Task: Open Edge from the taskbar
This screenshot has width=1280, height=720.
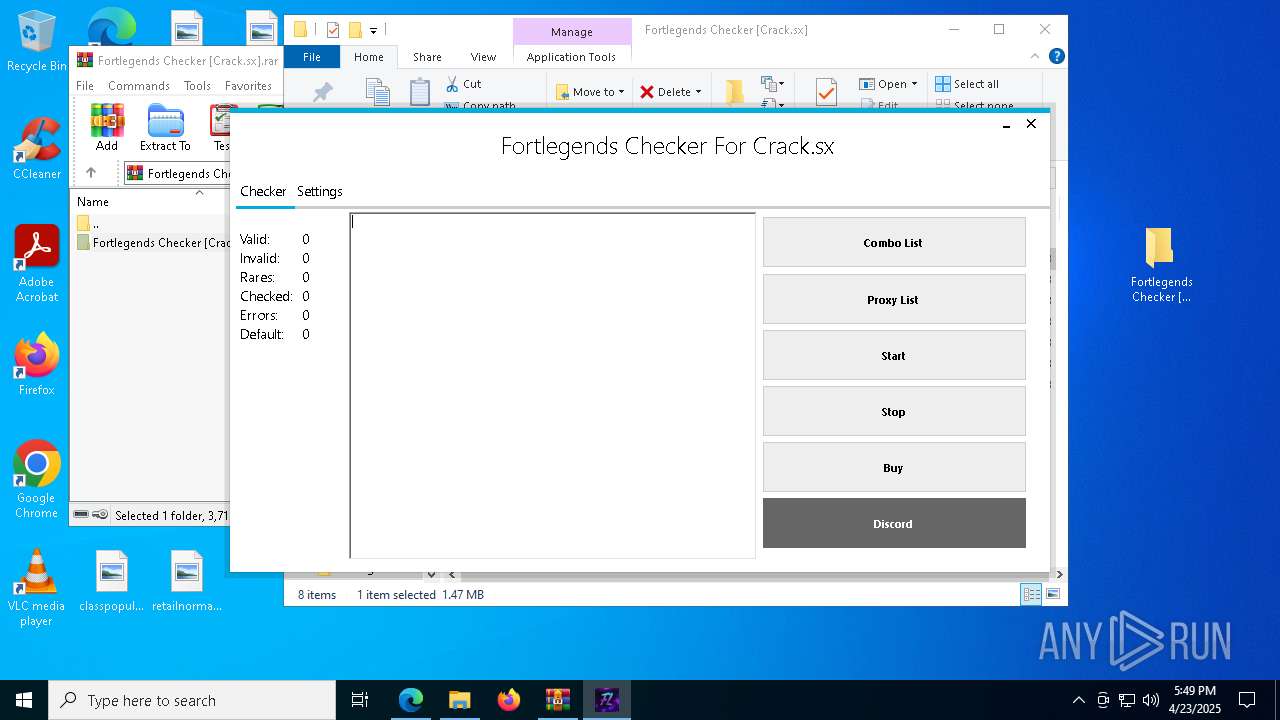Action: coord(411,700)
